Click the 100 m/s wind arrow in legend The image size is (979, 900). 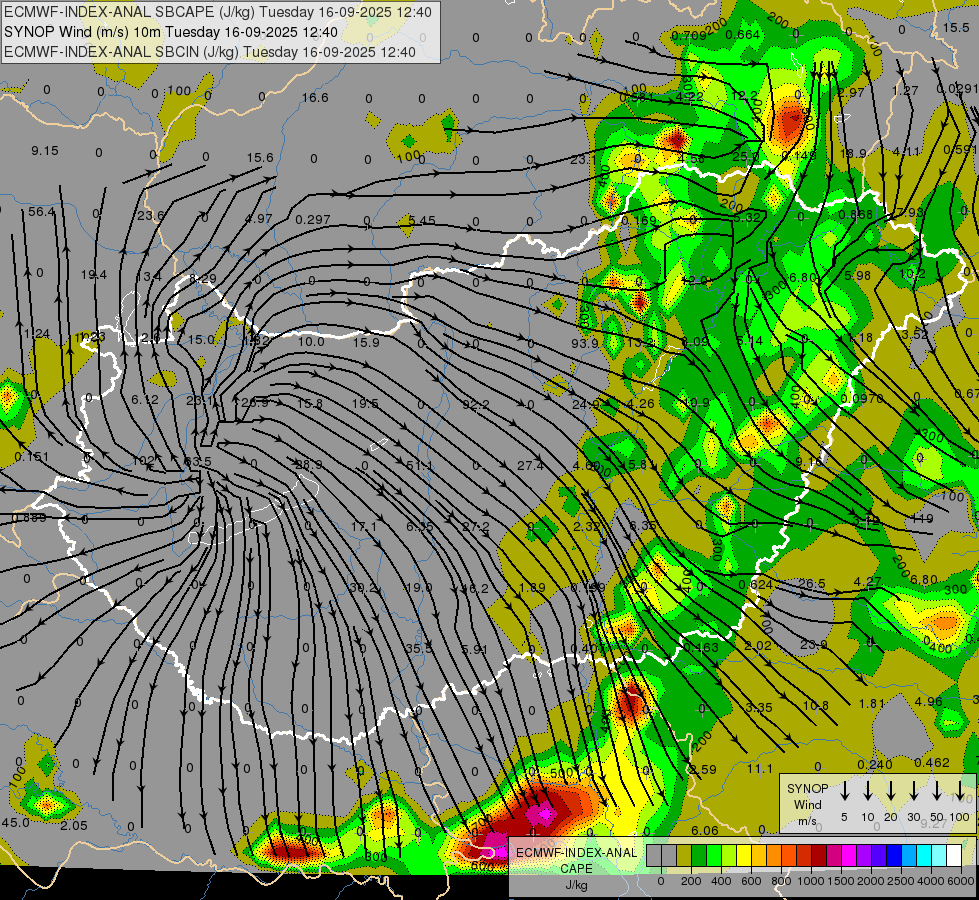click(960, 791)
